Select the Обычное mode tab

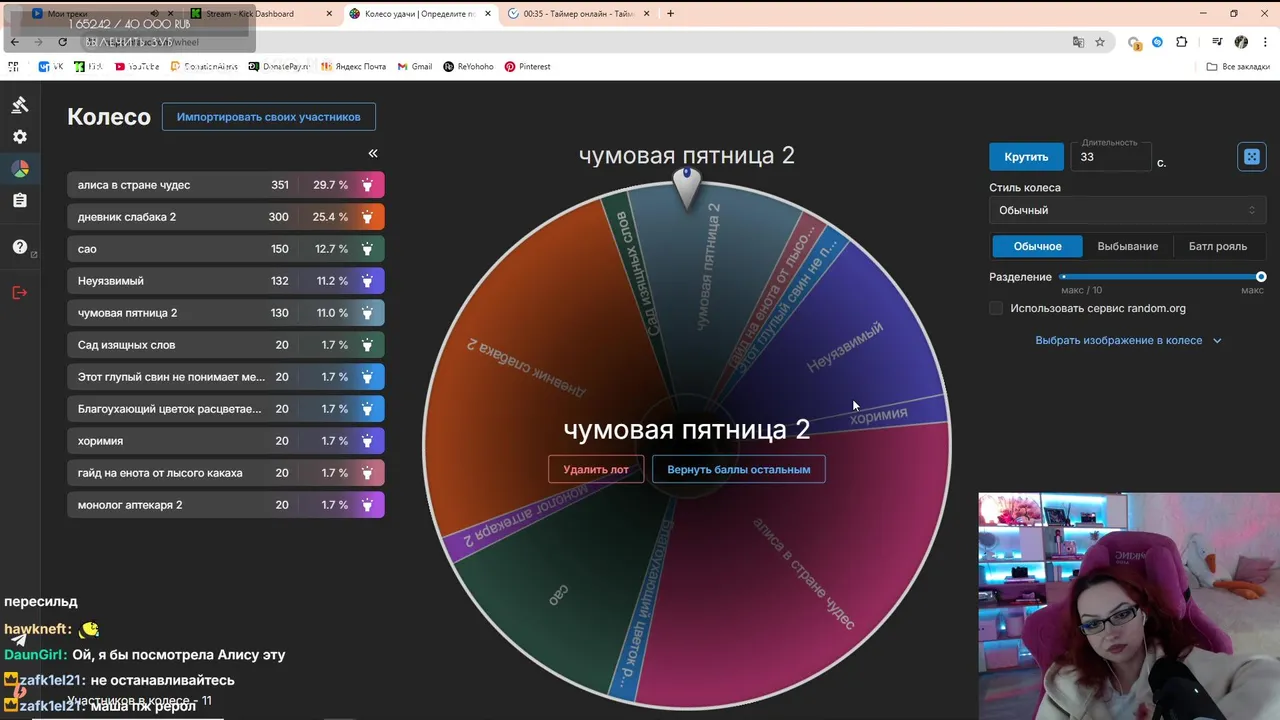(x=1037, y=246)
